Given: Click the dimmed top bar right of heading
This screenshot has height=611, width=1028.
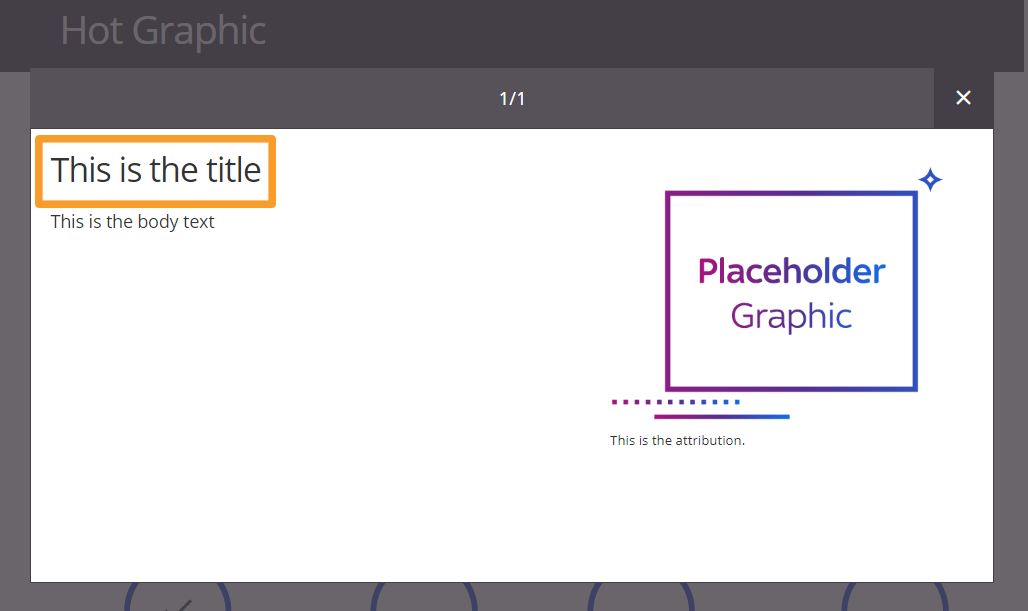Looking at the screenshot, I should click(x=650, y=31).
